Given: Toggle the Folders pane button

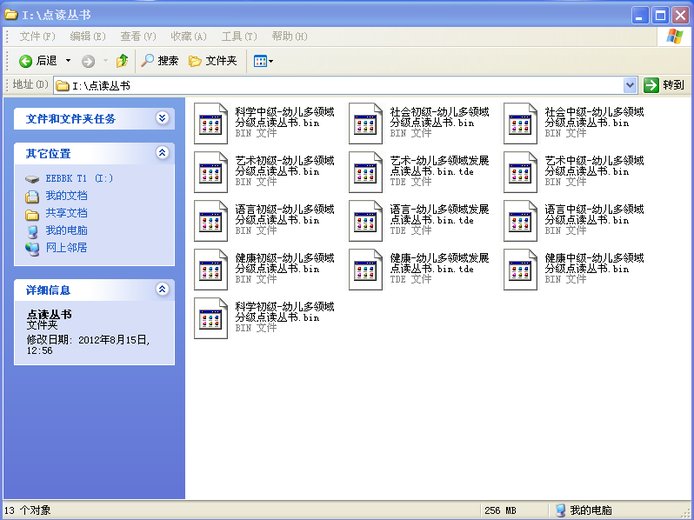Looking at the screenshot, I should 213,61.
